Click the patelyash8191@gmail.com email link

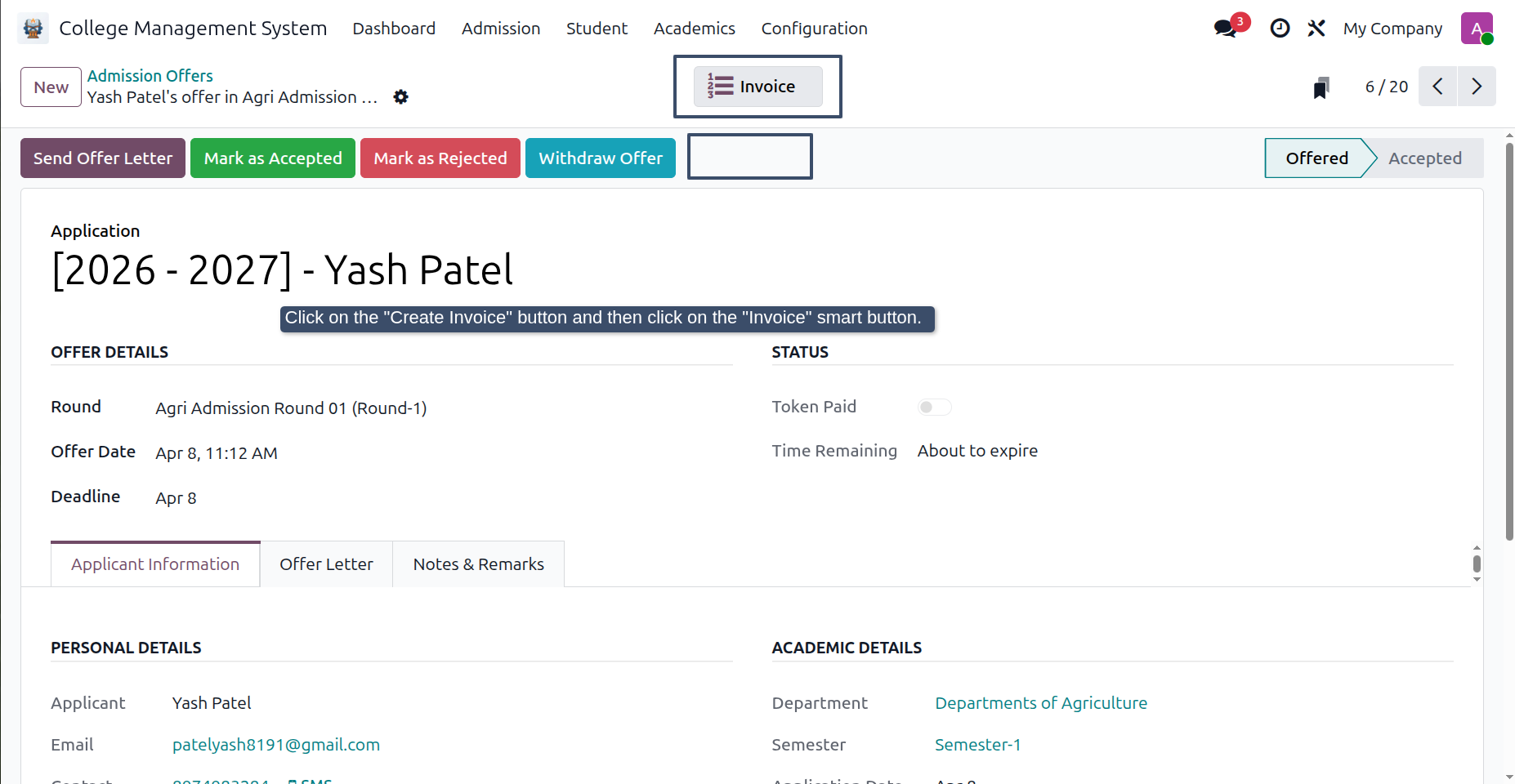coord(276,745)
